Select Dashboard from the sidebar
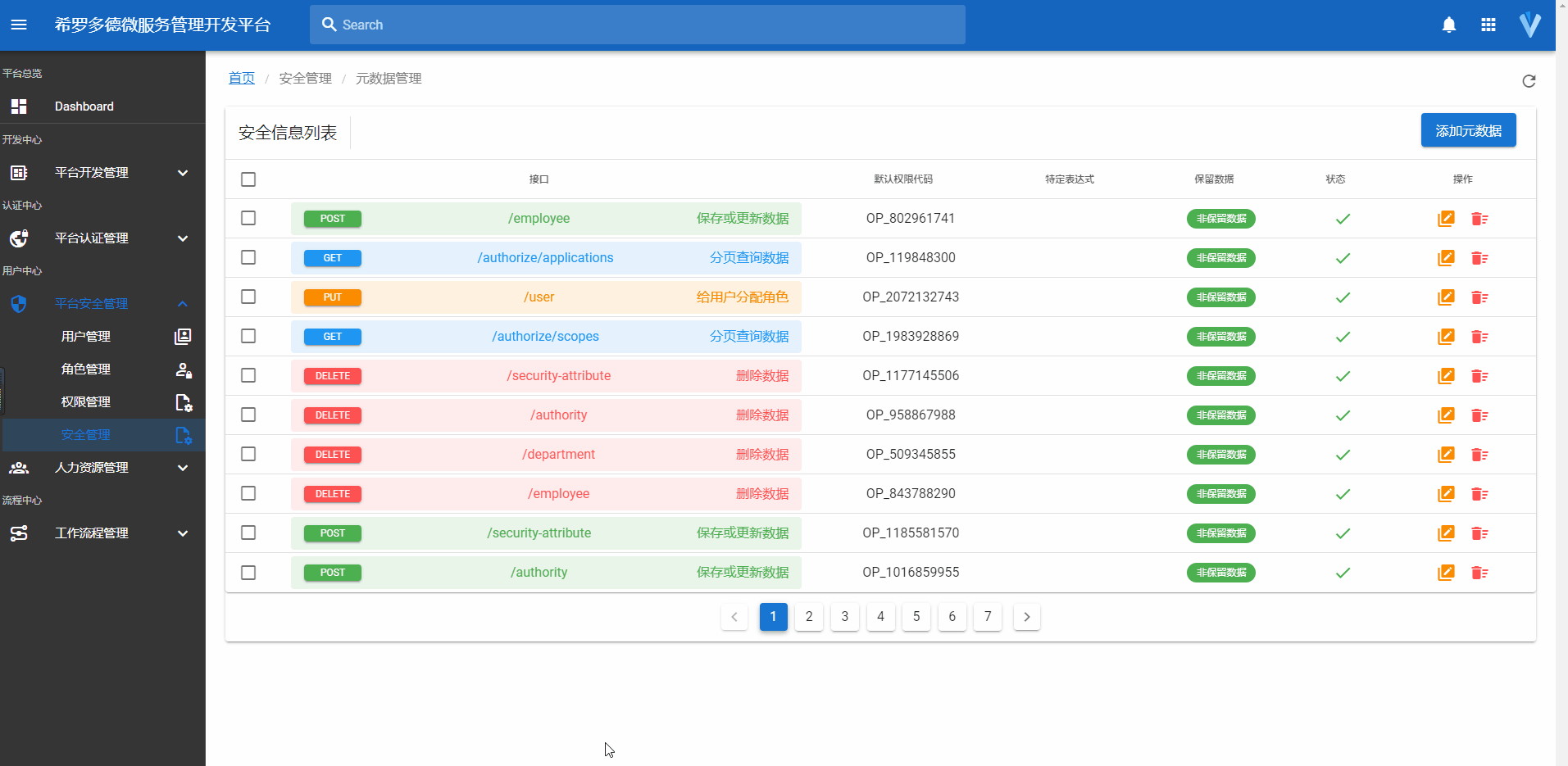The image size is (1568, 766). point(84,107)
